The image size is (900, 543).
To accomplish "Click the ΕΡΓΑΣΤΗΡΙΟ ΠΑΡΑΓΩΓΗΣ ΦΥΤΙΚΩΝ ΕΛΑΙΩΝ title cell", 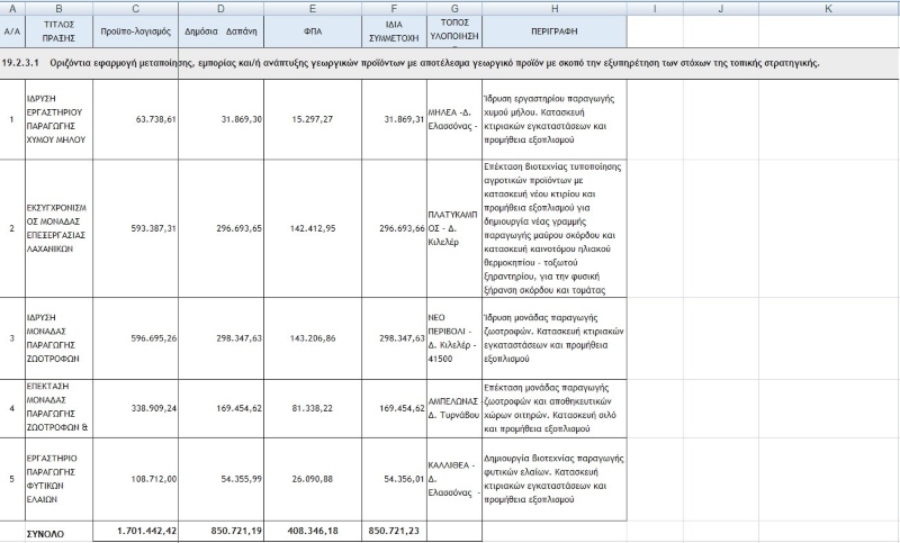I will pos(56,479).
